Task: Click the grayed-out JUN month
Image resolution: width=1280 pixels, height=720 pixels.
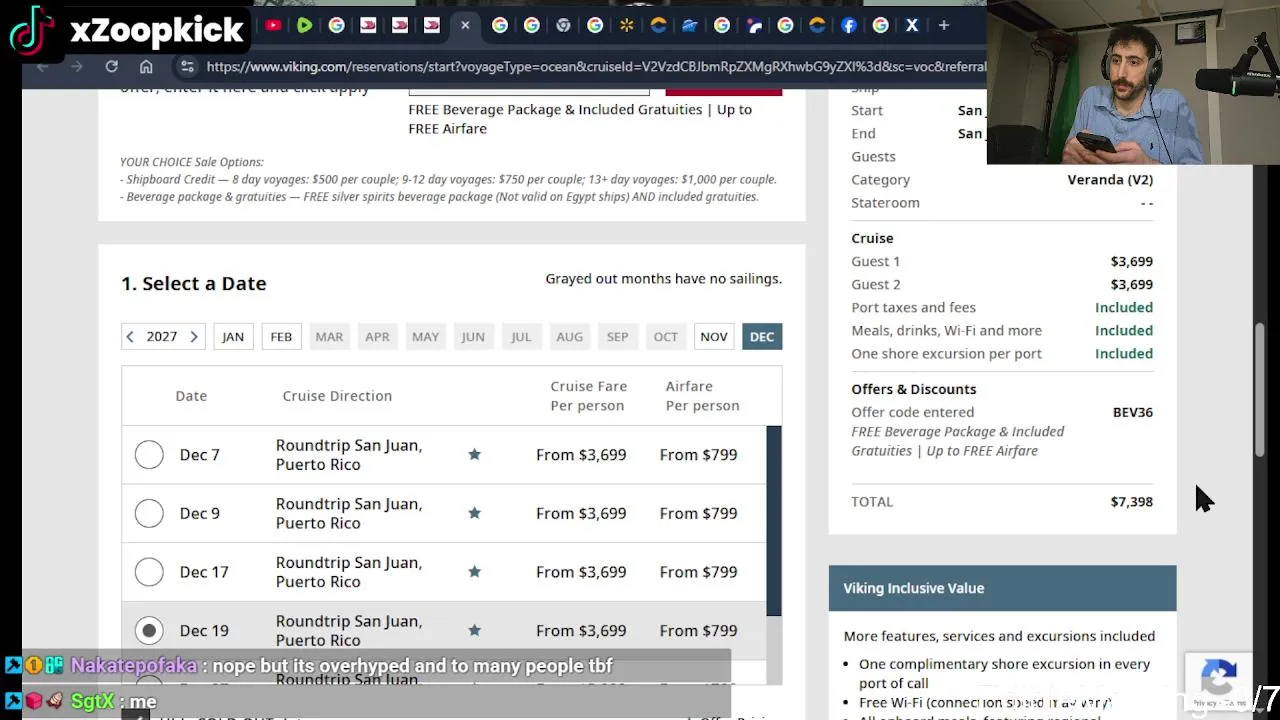Action: pos(473,337)
